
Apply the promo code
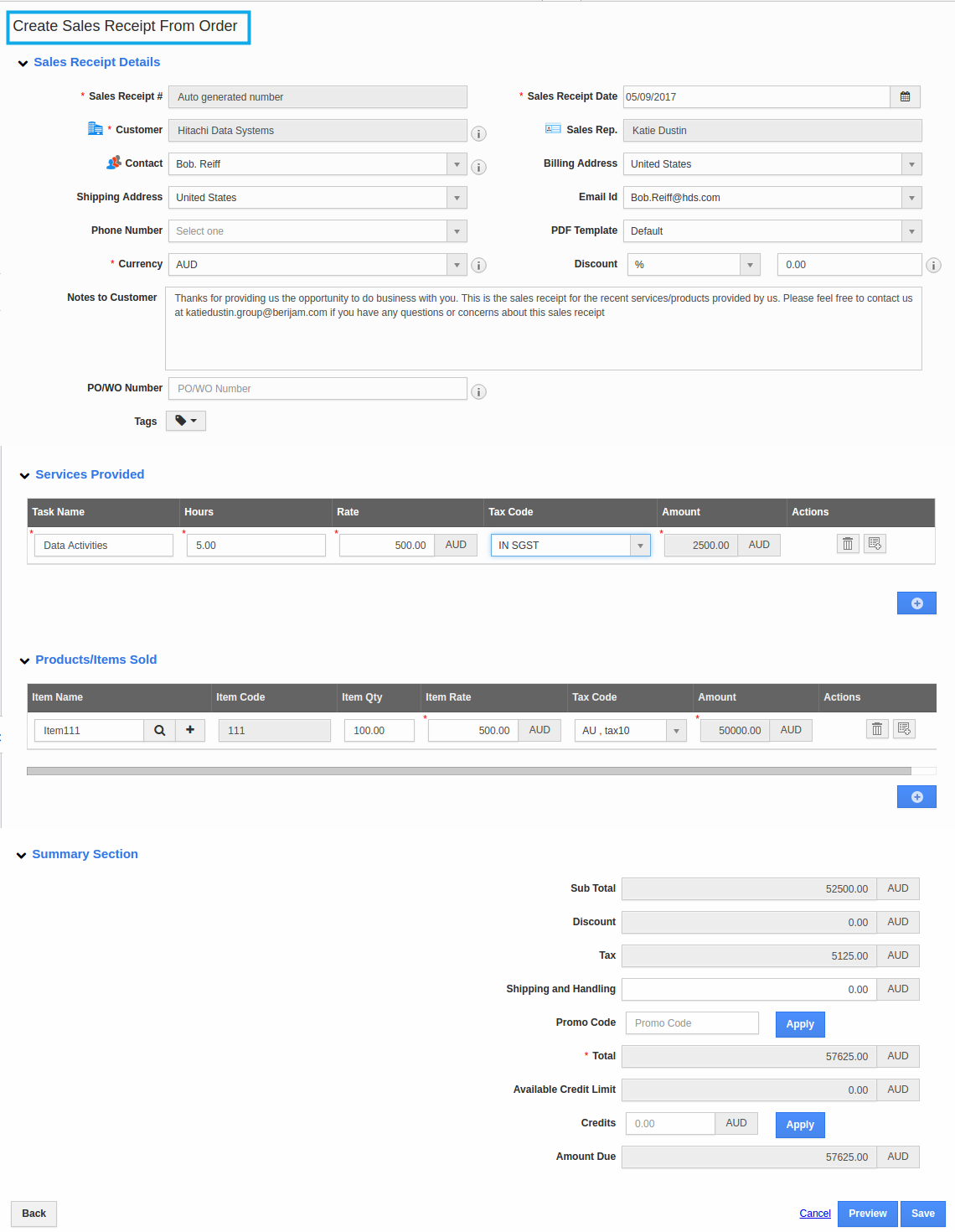799,1023
